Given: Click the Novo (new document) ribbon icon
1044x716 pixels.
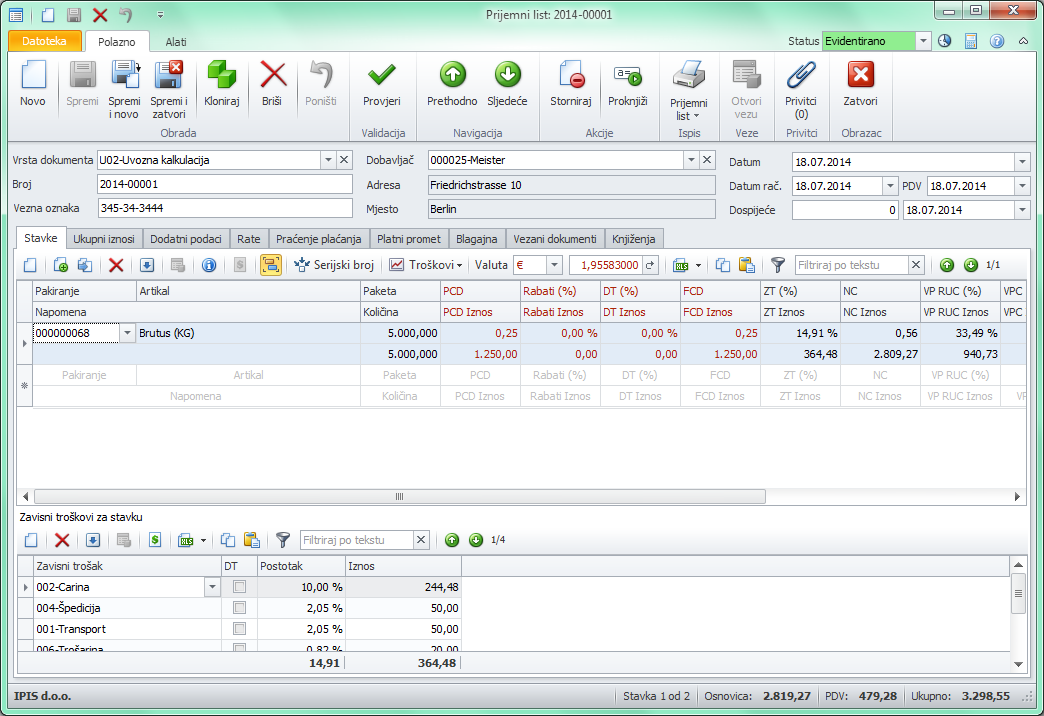Looking at the screenshot, I should coord(33,75).
